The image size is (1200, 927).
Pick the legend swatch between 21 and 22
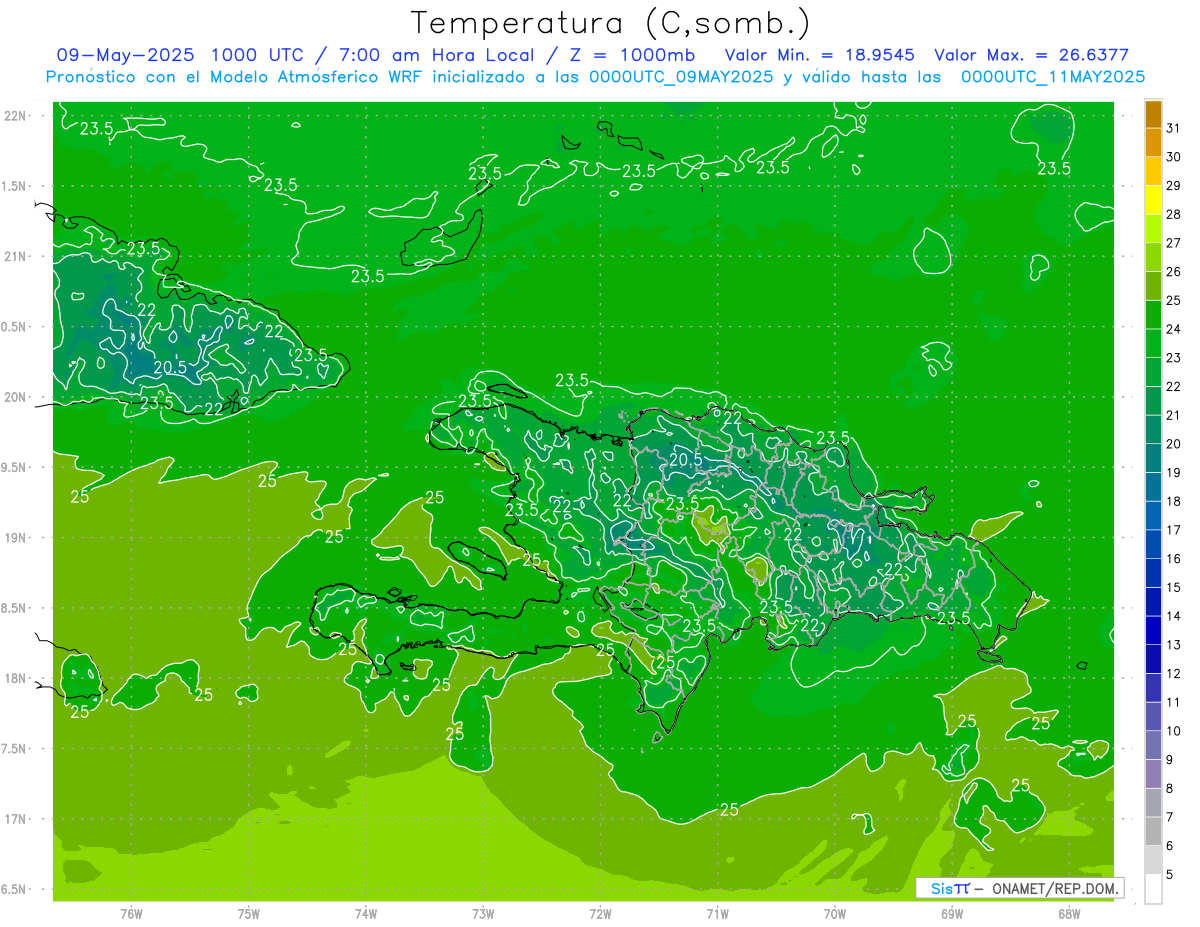(x=1153, y=401)
